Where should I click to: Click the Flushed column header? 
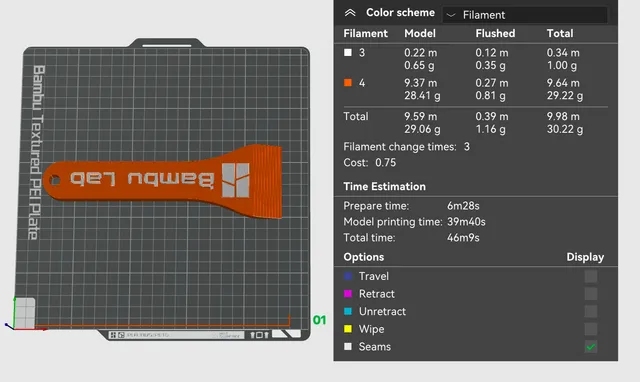(495, 33)
